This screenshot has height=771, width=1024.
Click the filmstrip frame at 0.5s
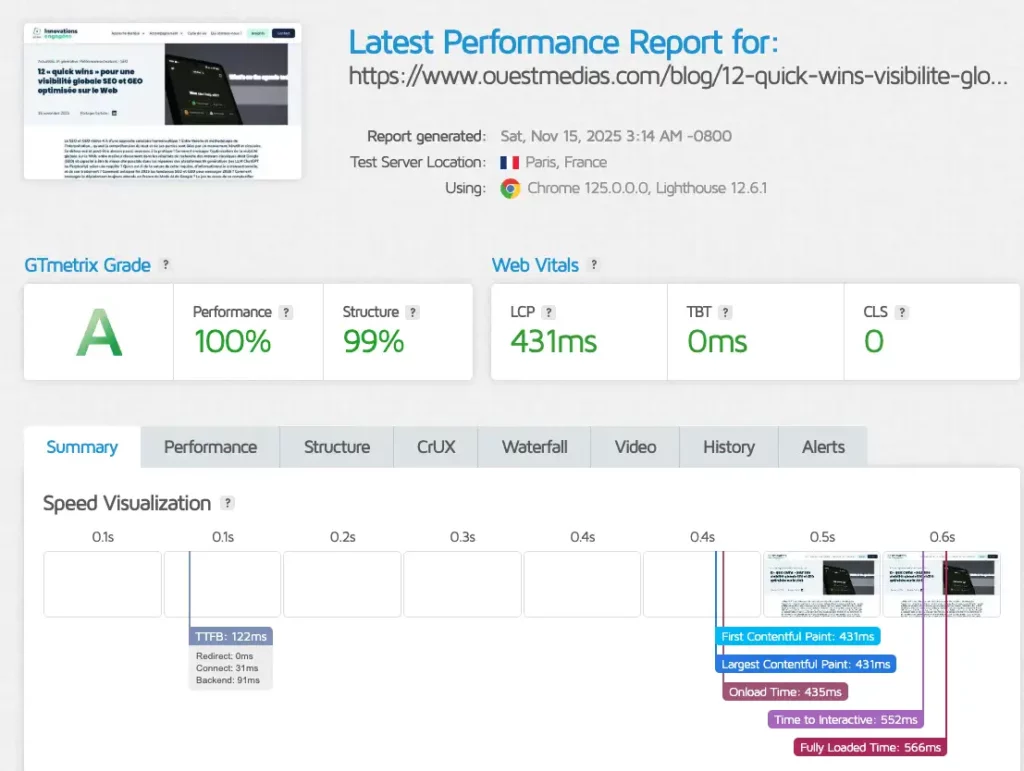click(820, 583)
